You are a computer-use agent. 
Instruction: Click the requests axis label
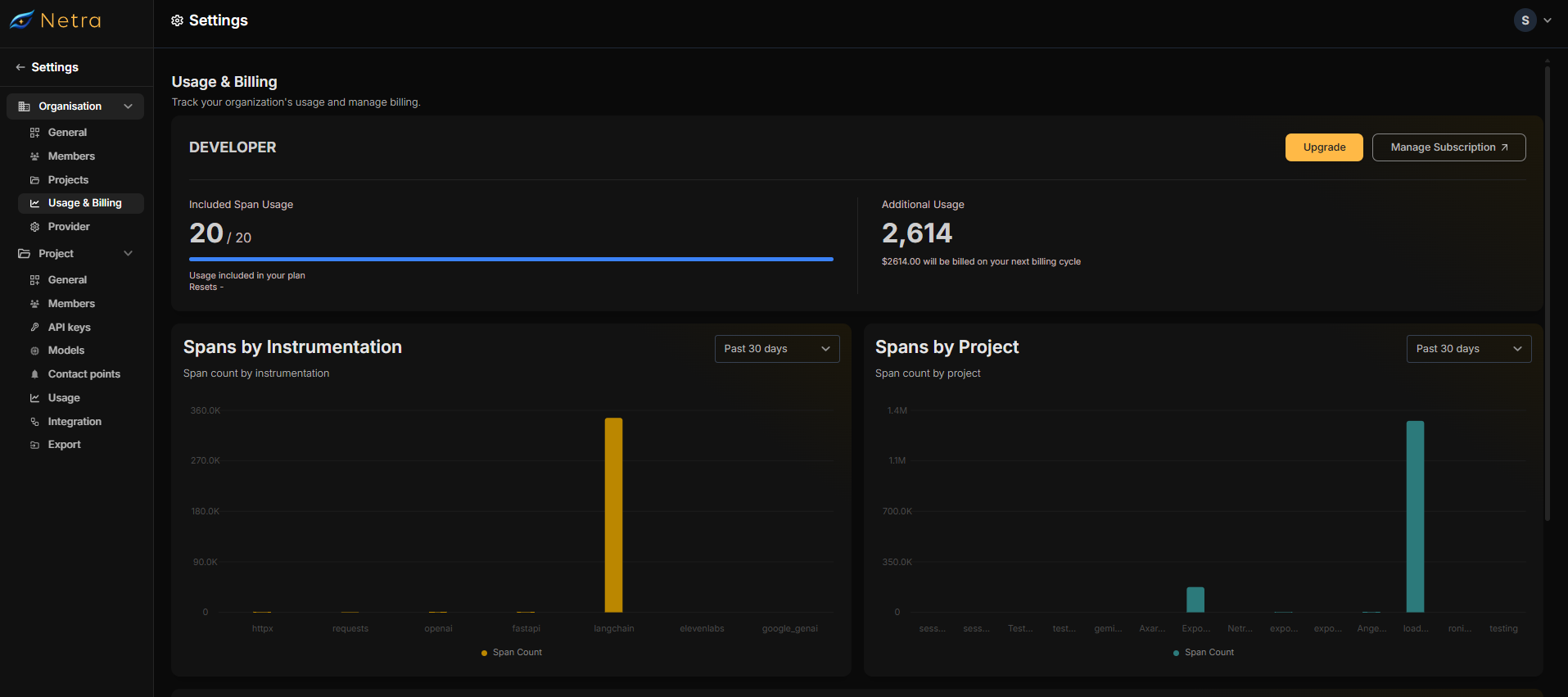[x=350, y=629]
